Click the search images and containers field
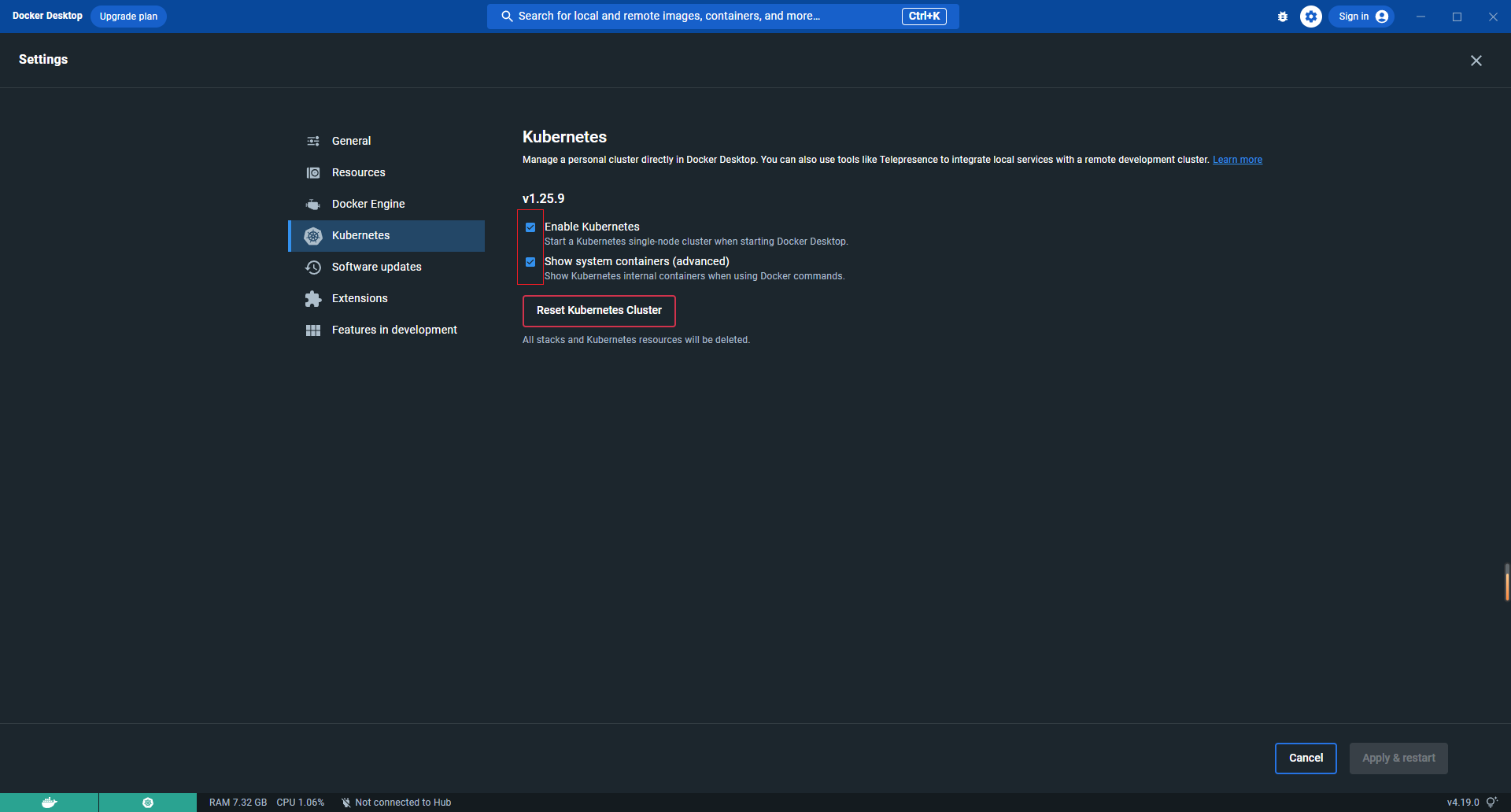The width and height of the screenshot is (1511, 812). point(722,17)
